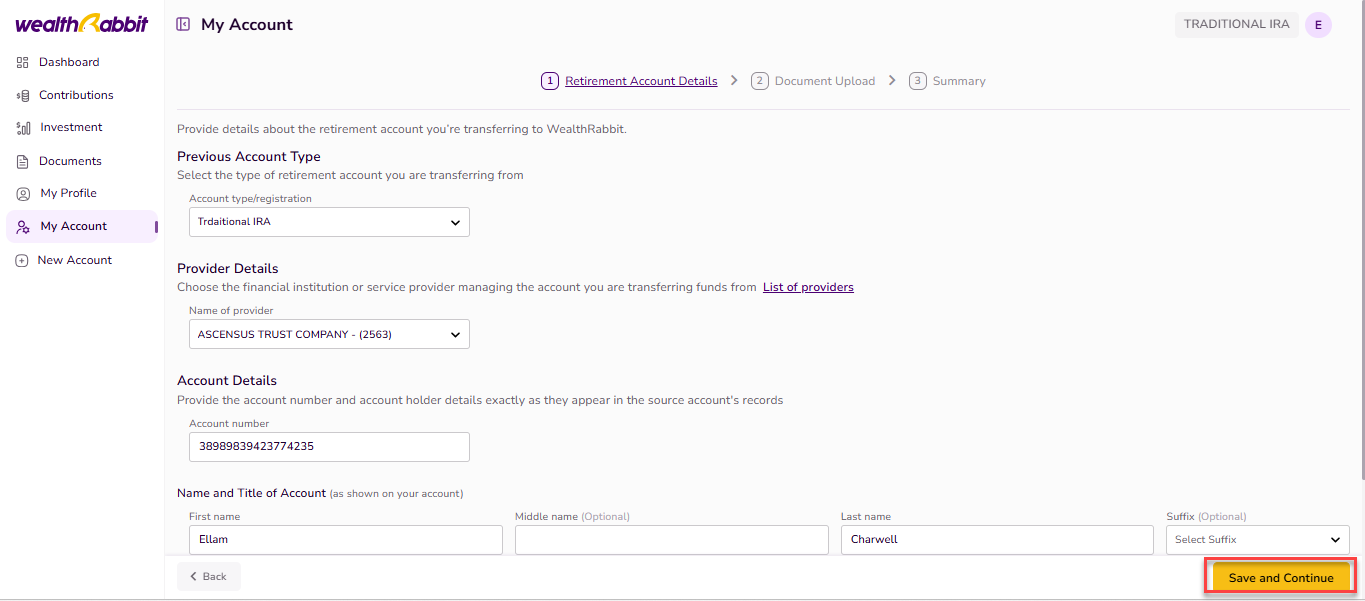Screen dimensions: 1365x601
Task: Click the Back button
Action: pos(209,576)
